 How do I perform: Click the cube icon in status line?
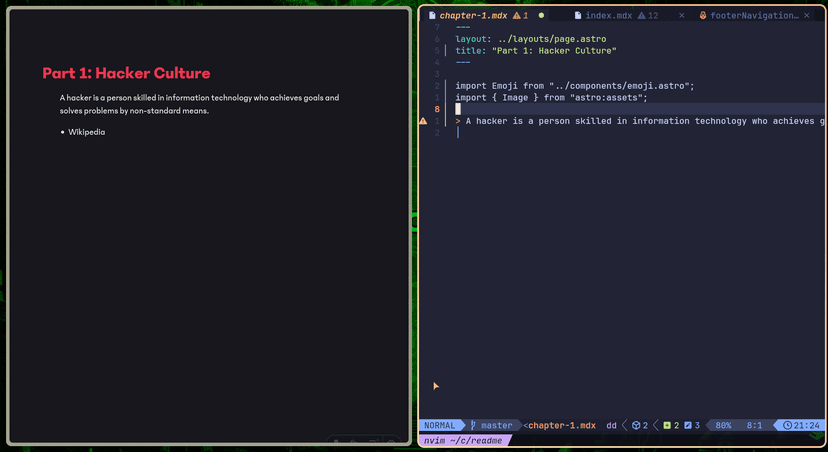[x=635, y=425]
